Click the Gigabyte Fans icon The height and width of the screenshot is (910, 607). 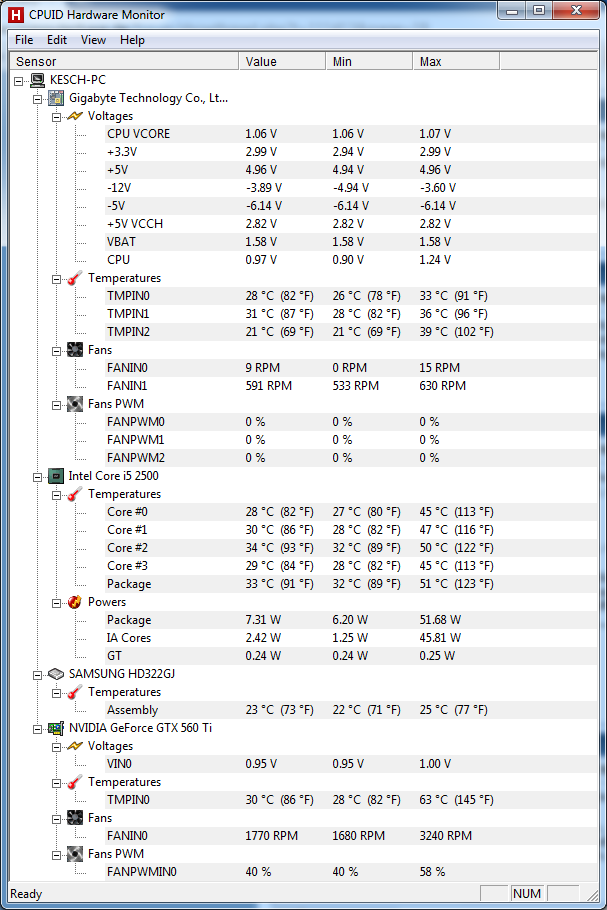[x=75, y=350]
